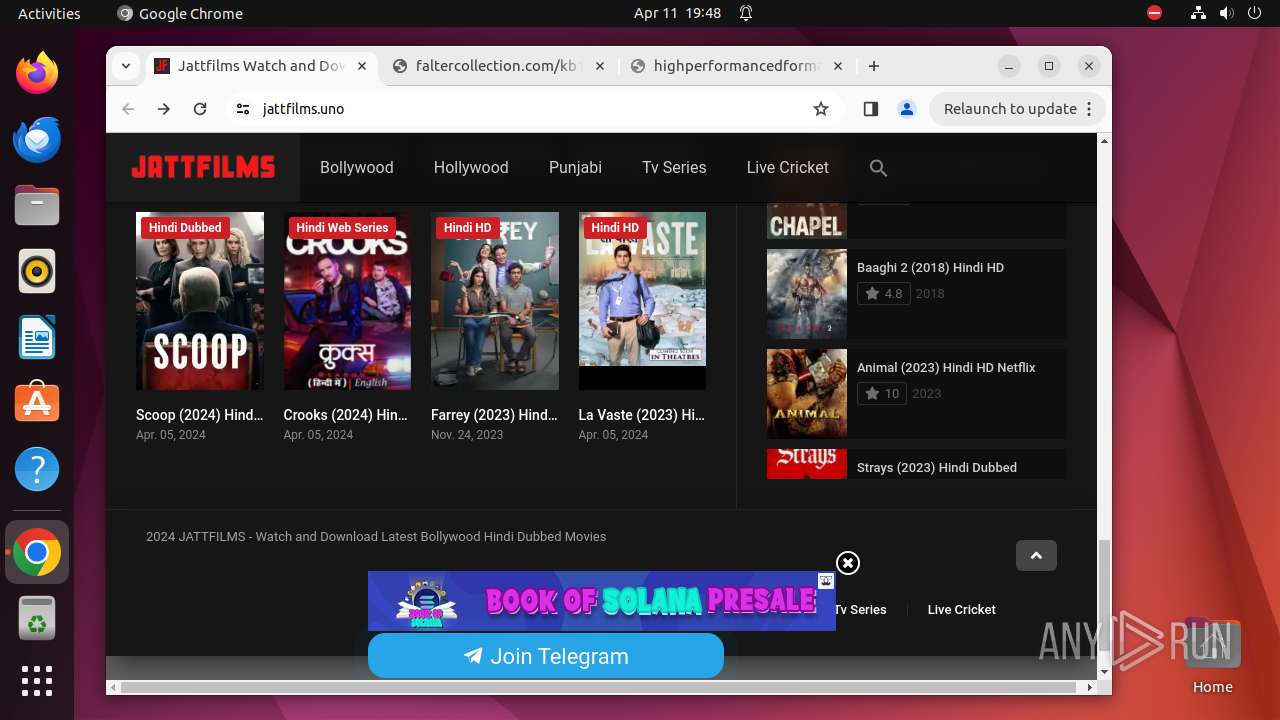Open Chrome profile avatar icon

pos(907,109)
